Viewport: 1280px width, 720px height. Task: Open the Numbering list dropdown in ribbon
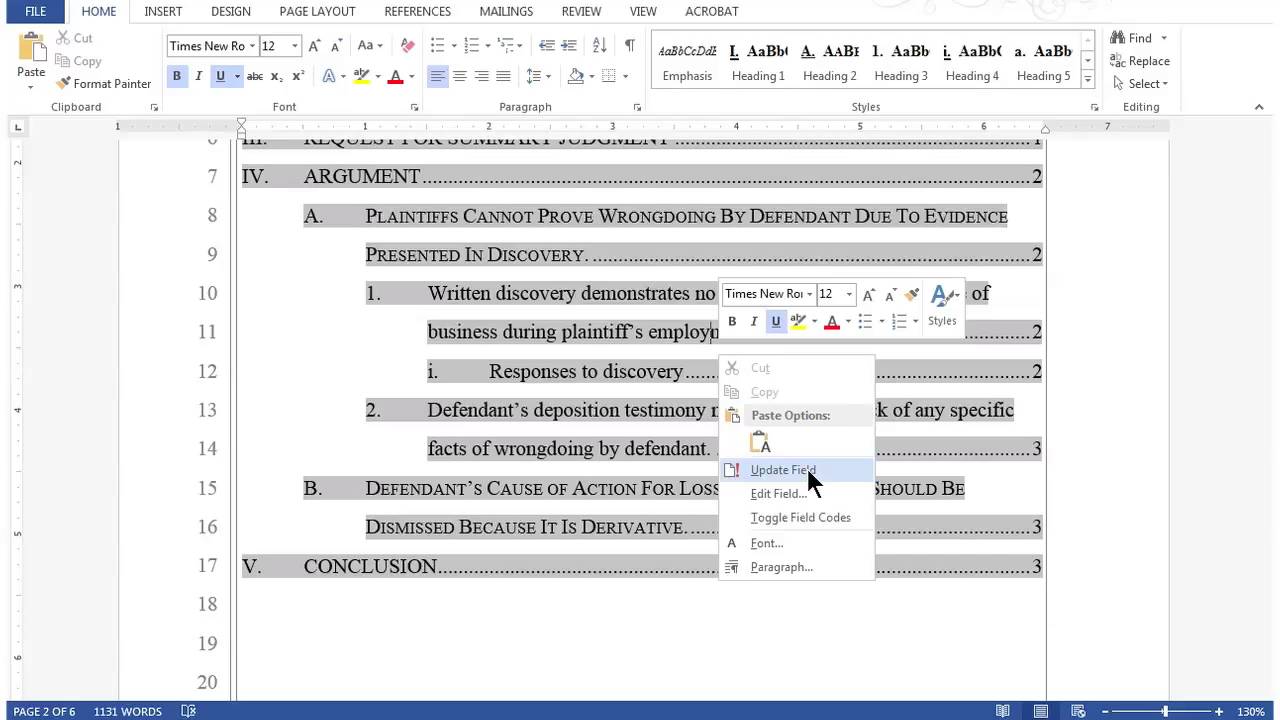(x=487, y=46)
